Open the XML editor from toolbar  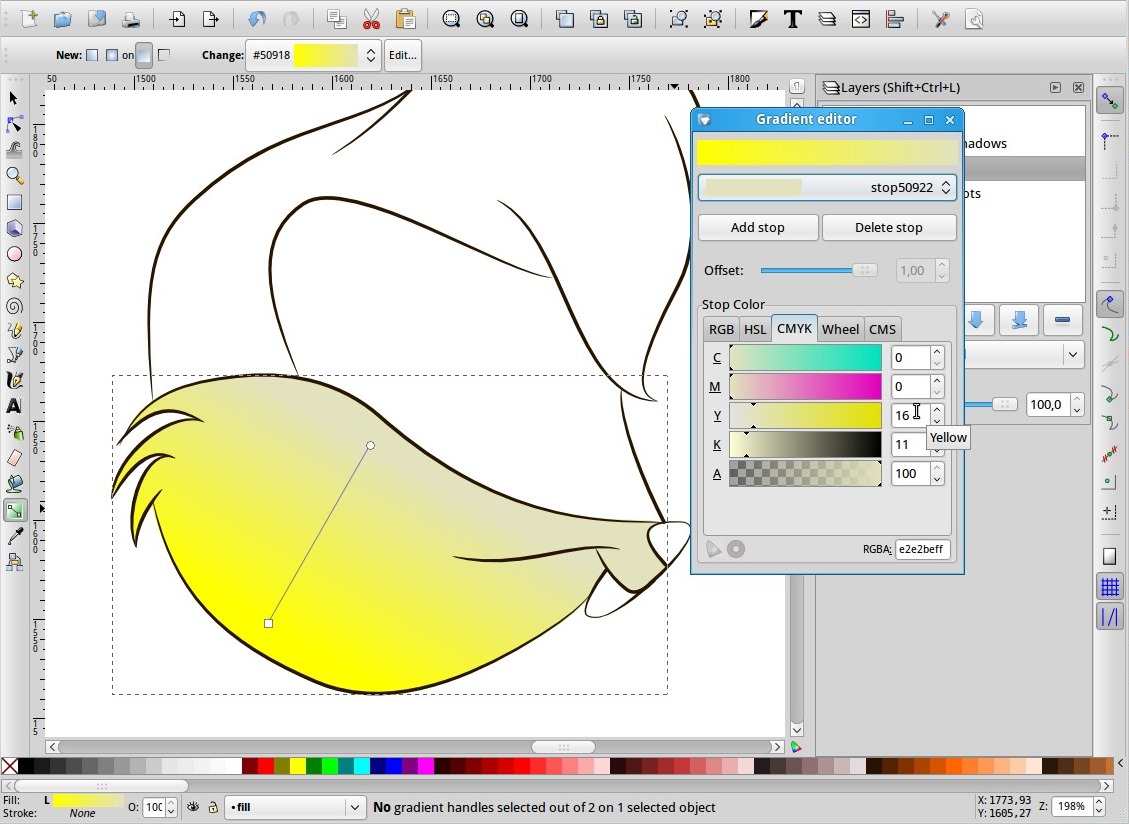tap(860, 19)
